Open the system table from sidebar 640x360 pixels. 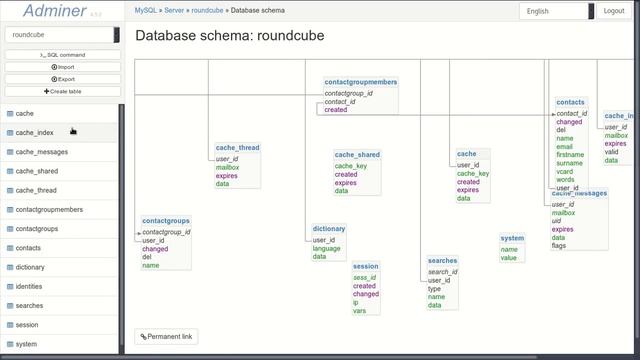(x=26, y=344)
